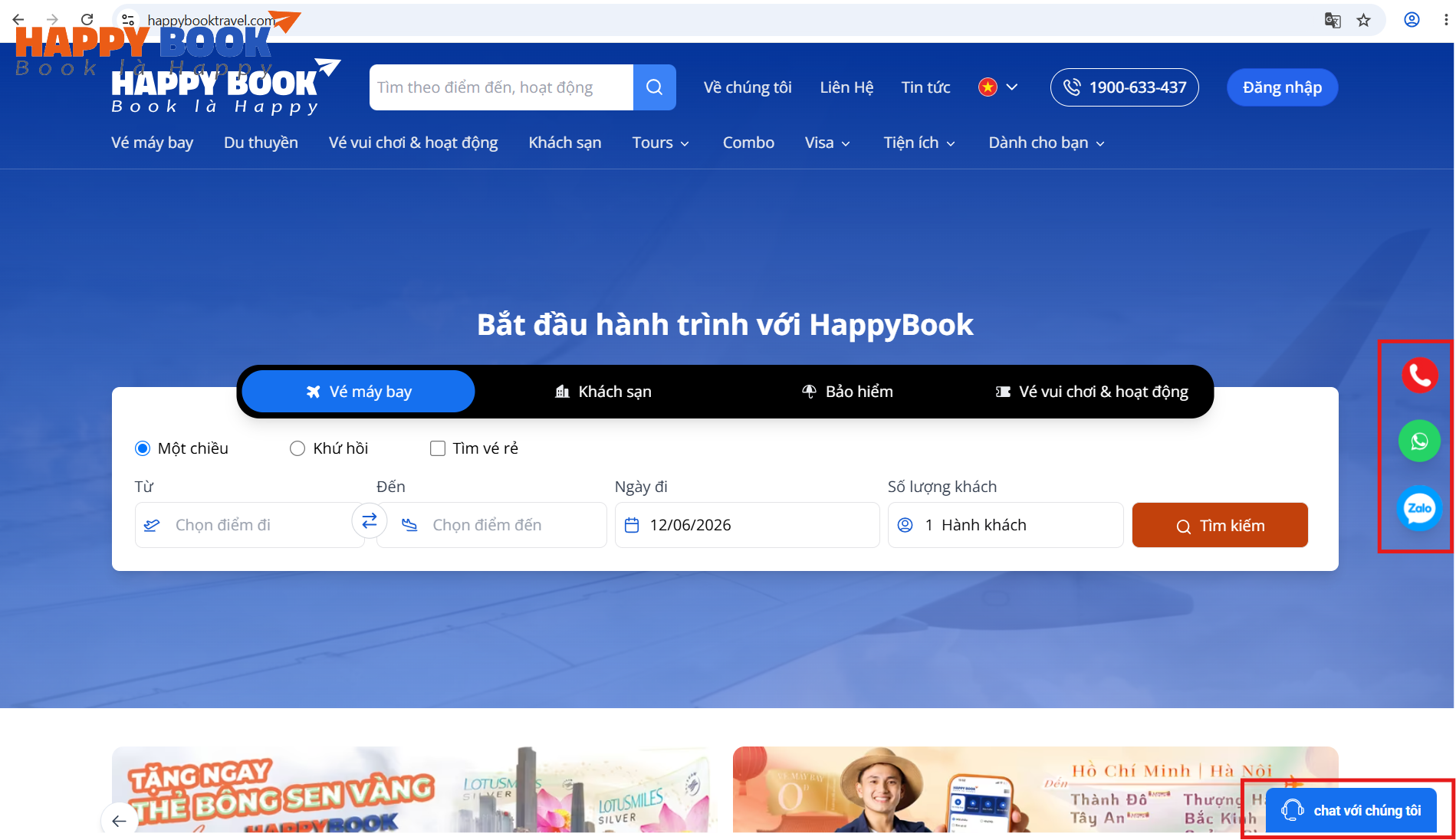This screenshot has width=1456, height=840.
Task: Click the destination search input field
Action: tap(501, 87)
